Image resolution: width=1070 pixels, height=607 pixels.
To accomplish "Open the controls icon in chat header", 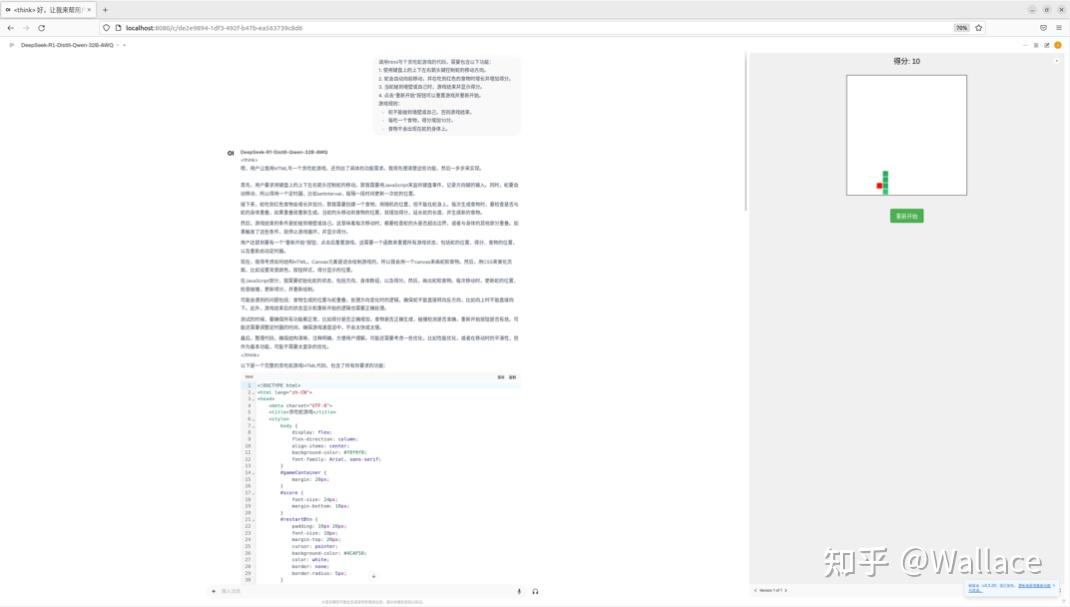I will pyautogui.click(x=1036, y=45).
